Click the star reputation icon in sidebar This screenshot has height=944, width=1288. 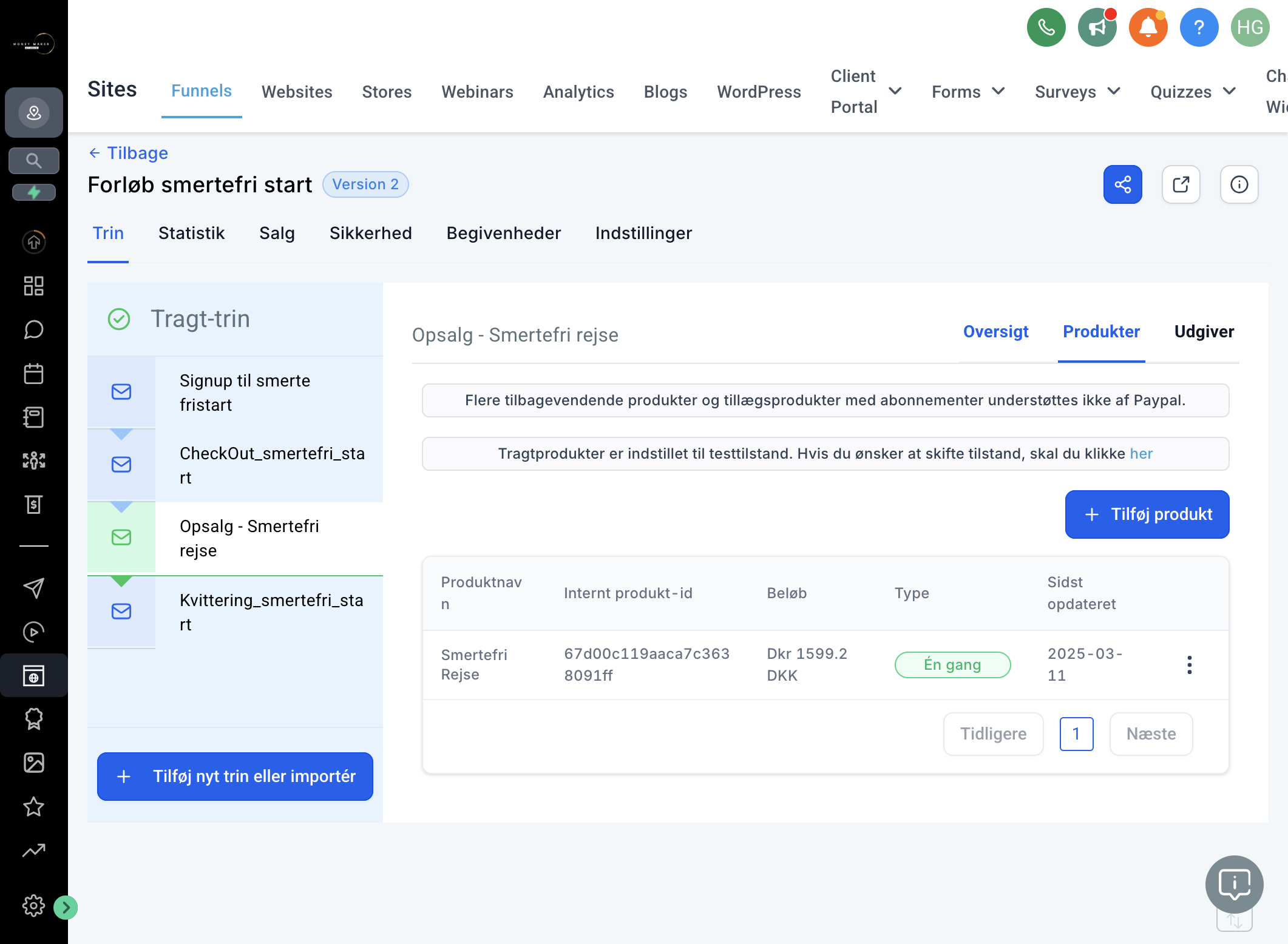(x=34, y=806)
